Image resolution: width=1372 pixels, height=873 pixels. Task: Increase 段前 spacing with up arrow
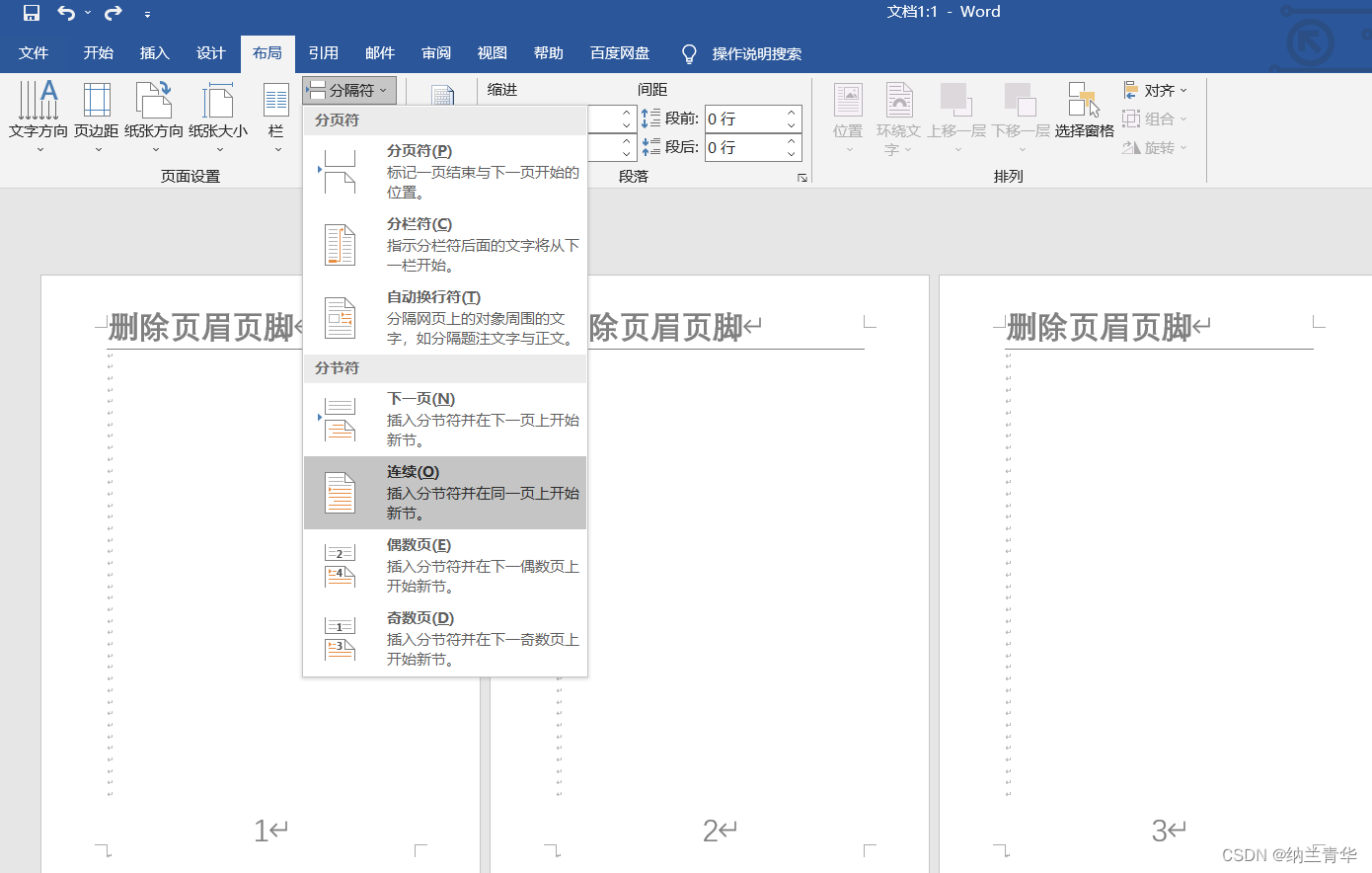pyautogui.click(x=792, y=113)
